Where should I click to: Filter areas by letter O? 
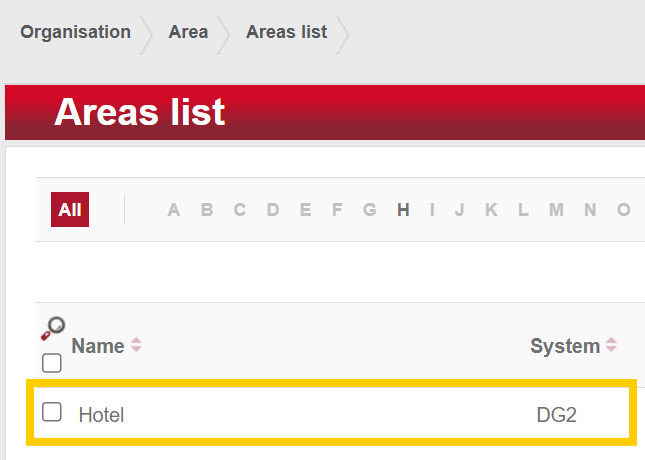(623, 210)
